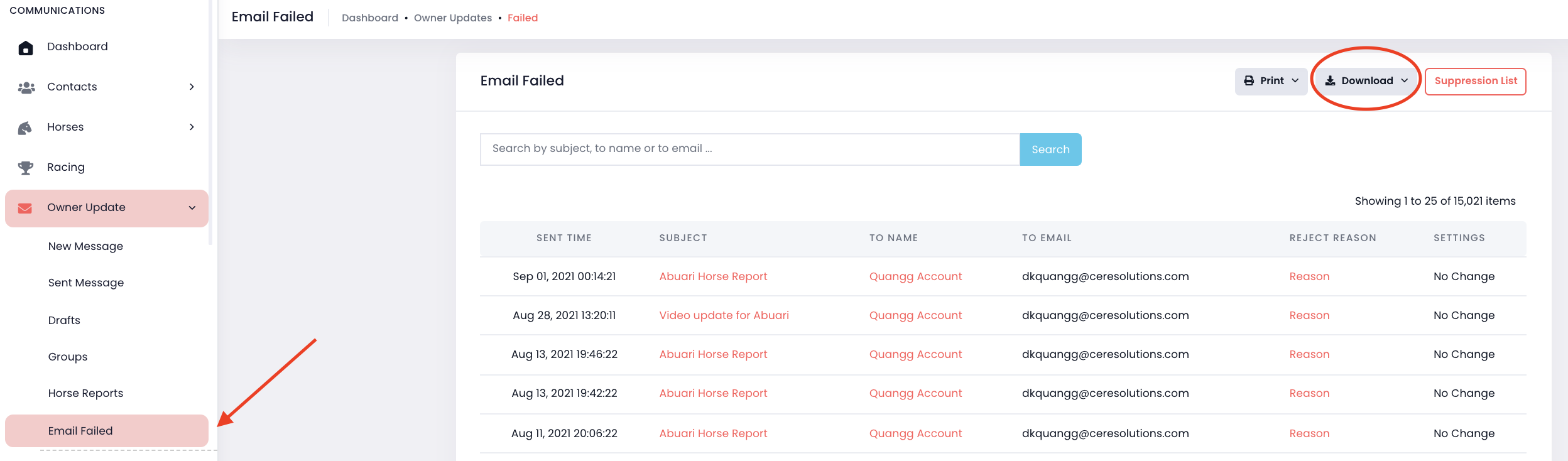Viewport: 1568px width, 461px height.
Task: Open New Message in sidebar
Action: [x=85, y=246]
